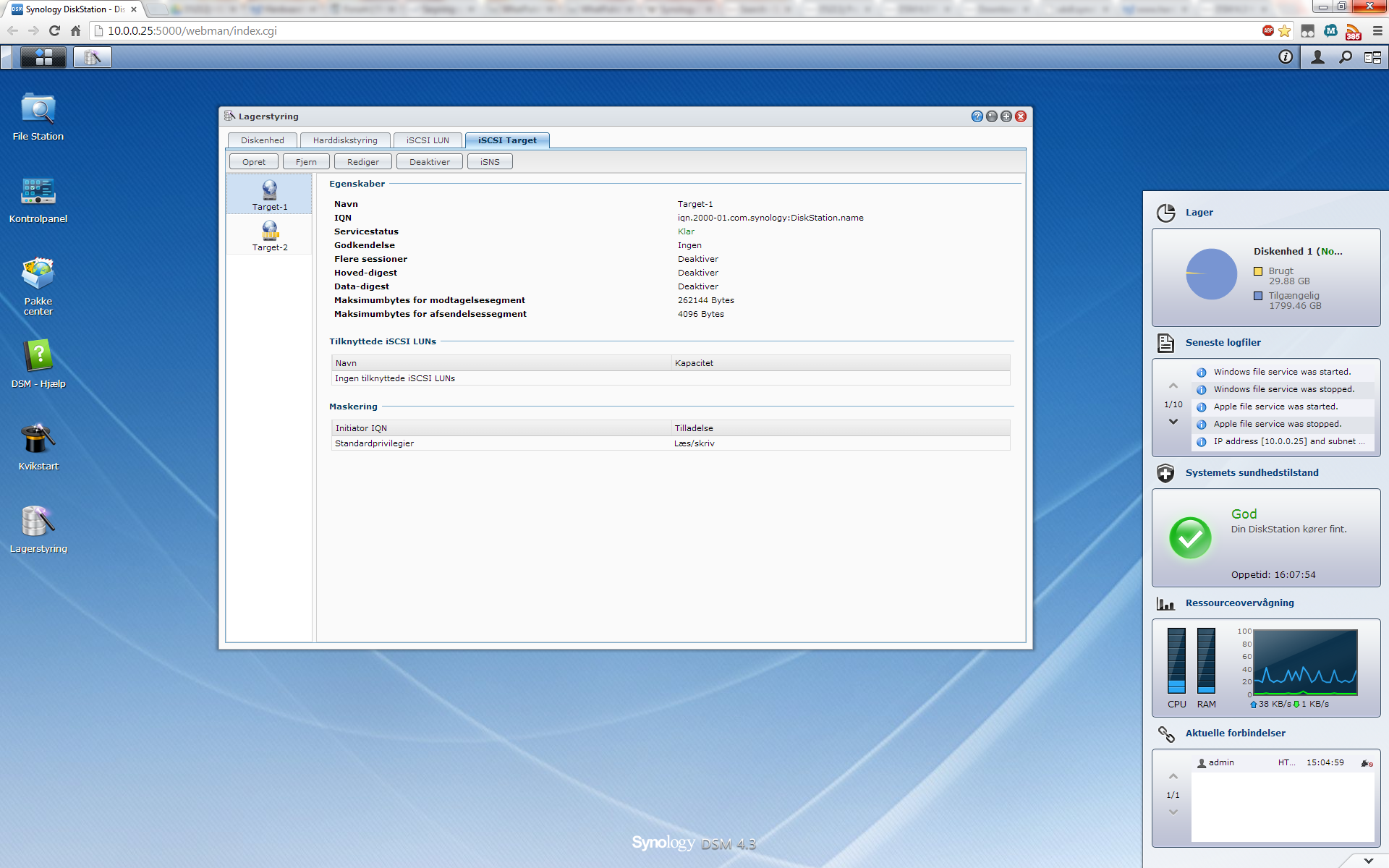Click the Brugt yellow legend swatch

[1258, 271]
